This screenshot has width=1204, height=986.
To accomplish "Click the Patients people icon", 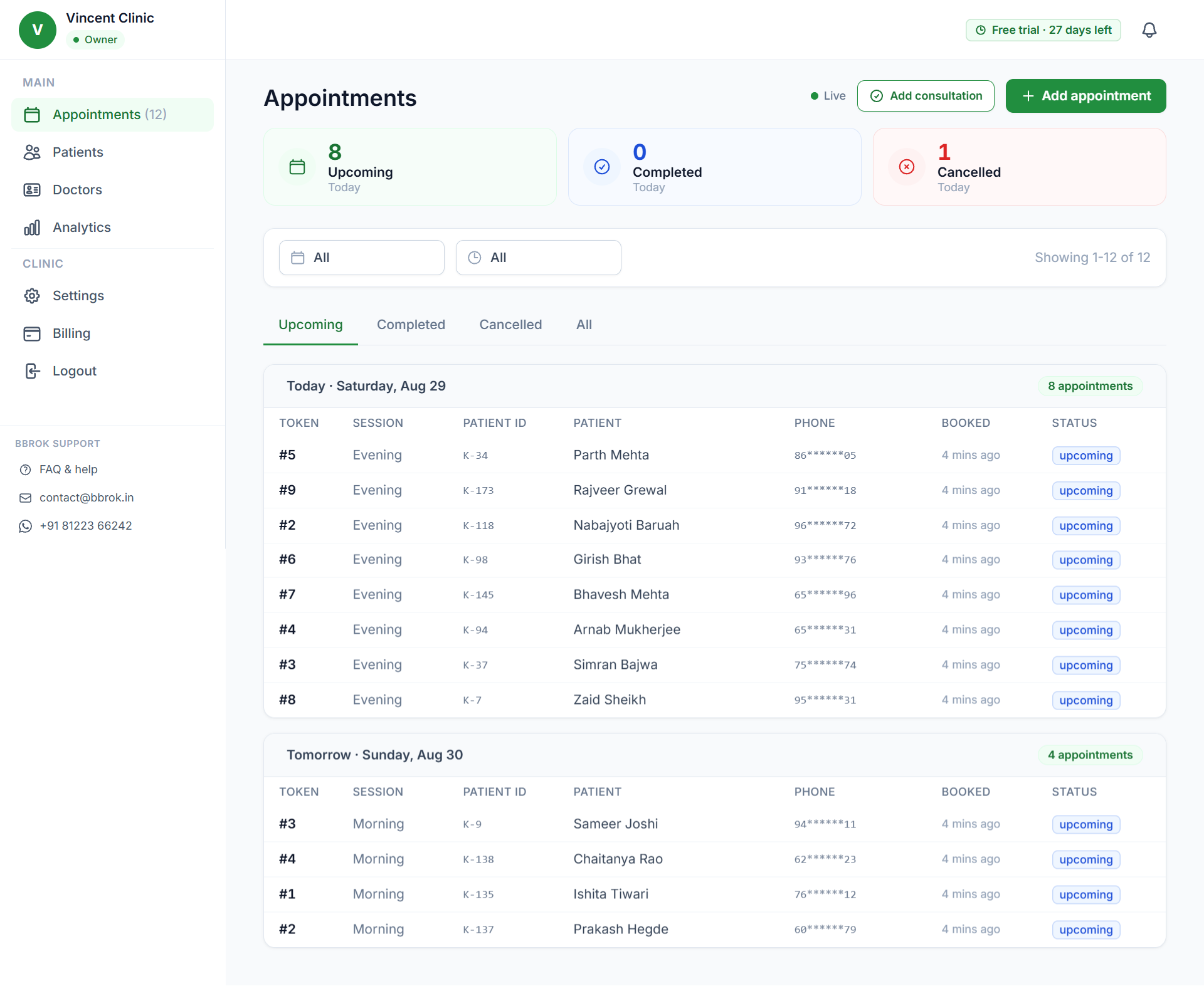I will click(x=32, y=152).
